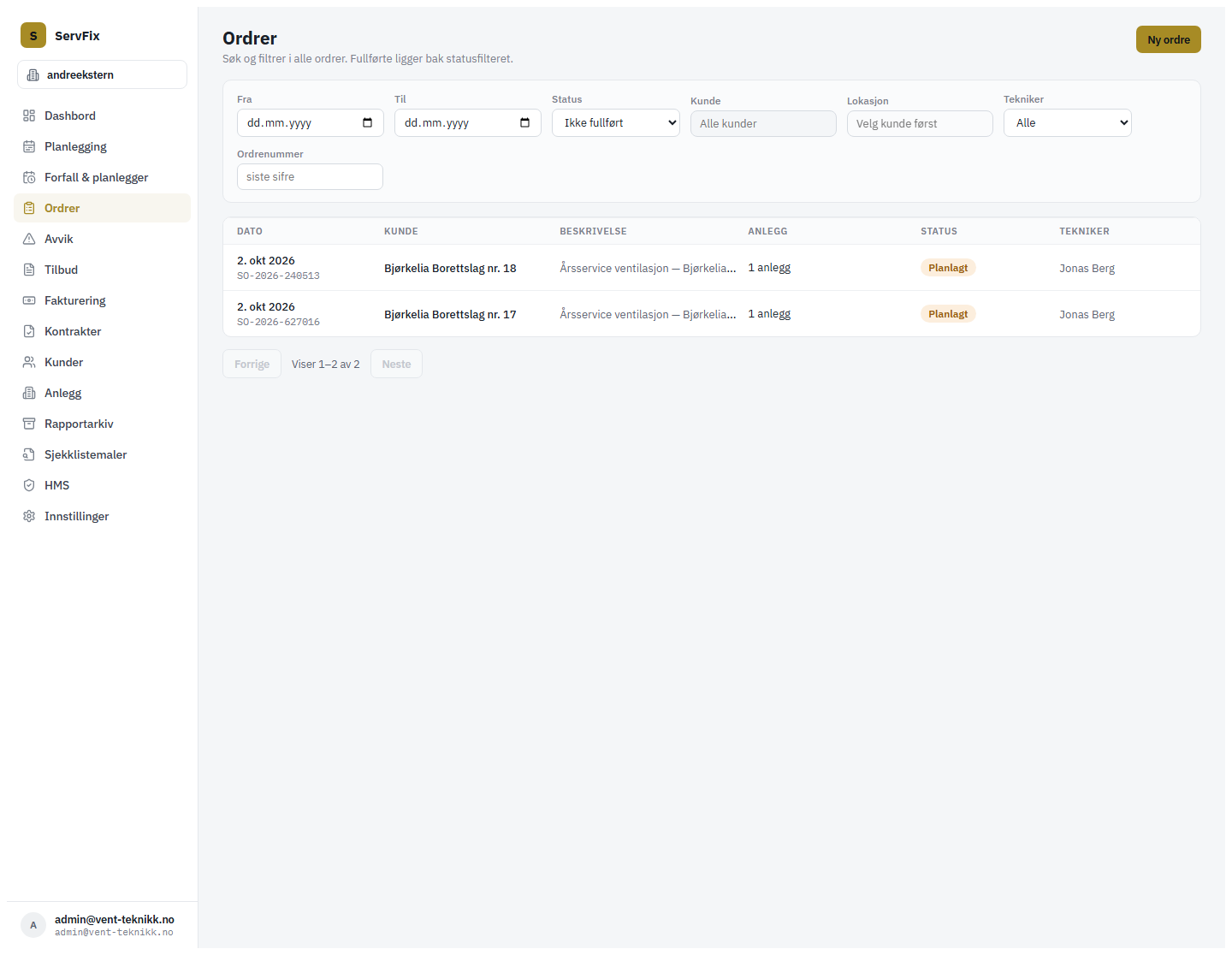Click the Neste pagination button

click(396, 364)
